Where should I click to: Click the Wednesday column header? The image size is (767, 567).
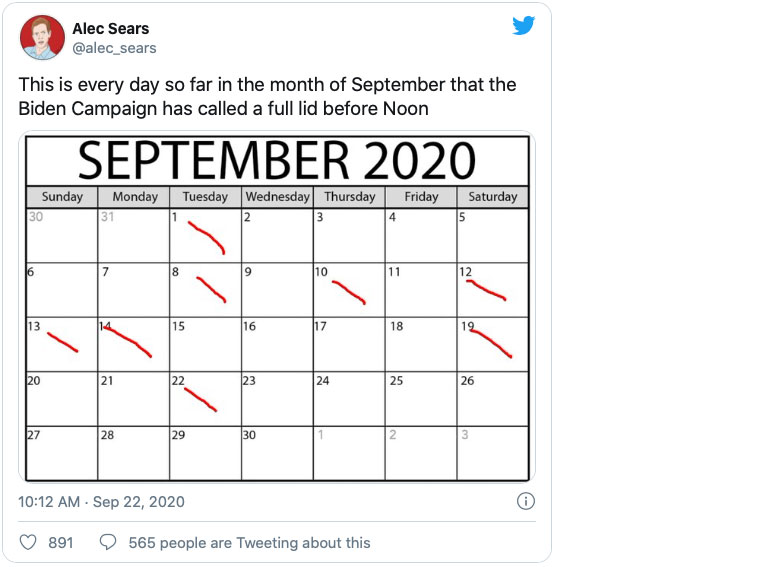click(277, 197)
